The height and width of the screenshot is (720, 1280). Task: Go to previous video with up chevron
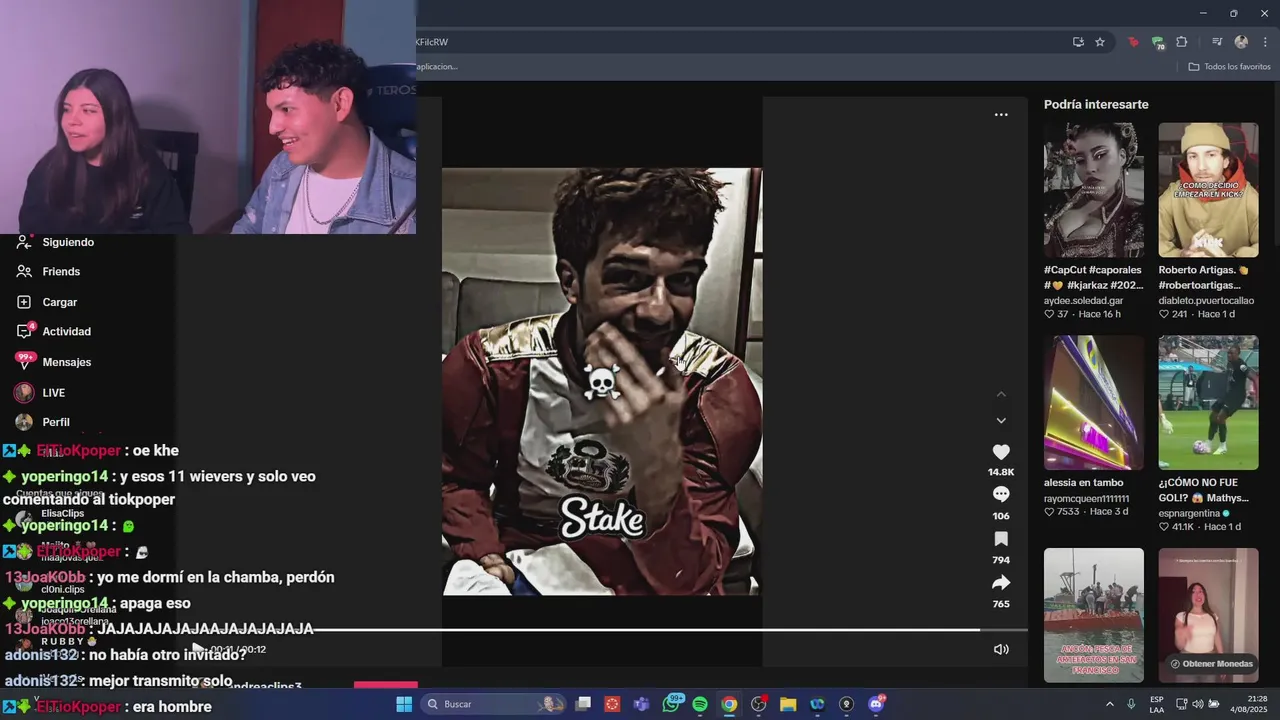(1001, 395)
